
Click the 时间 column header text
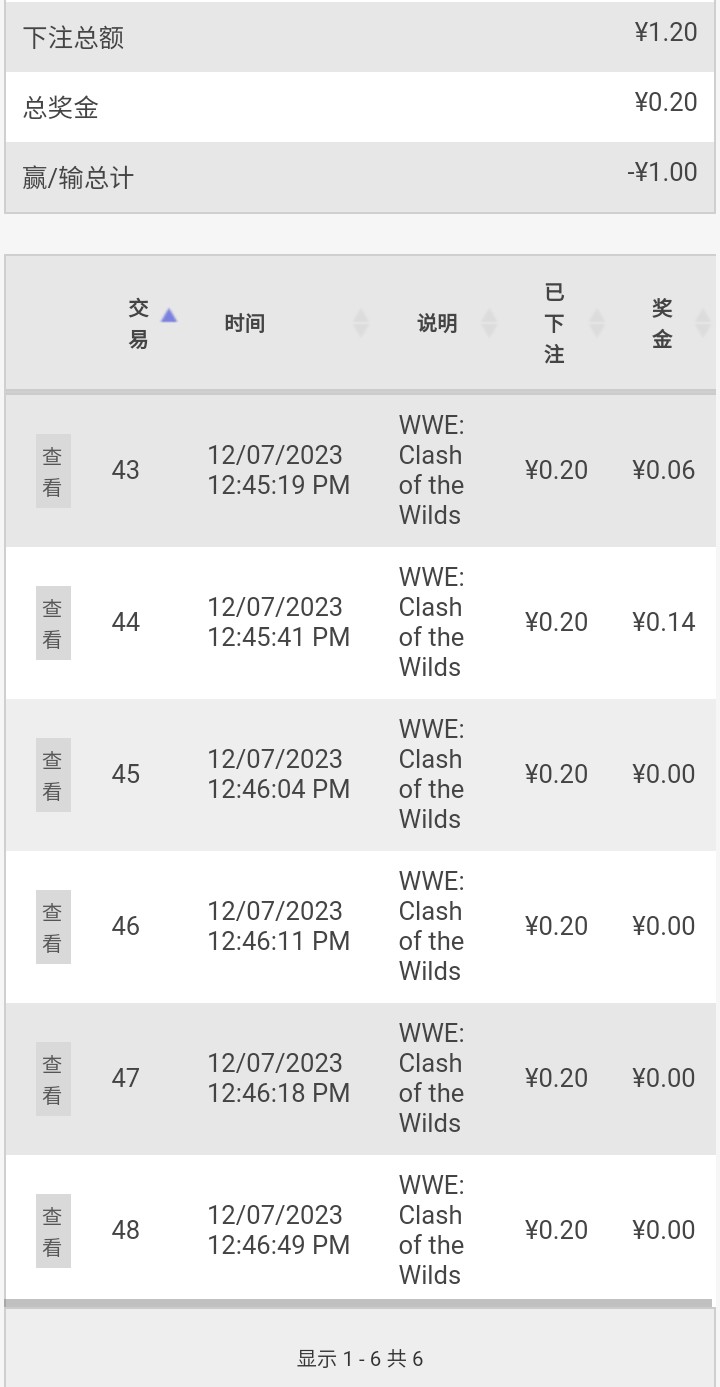coord(244,323)
